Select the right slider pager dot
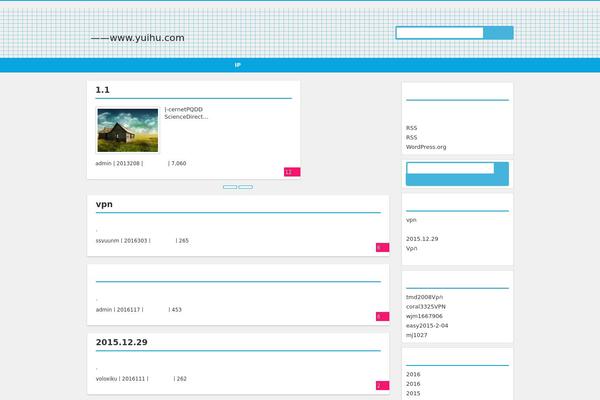Image resolution: width=600 pixels, height=400 pixels. pos(246,187)
